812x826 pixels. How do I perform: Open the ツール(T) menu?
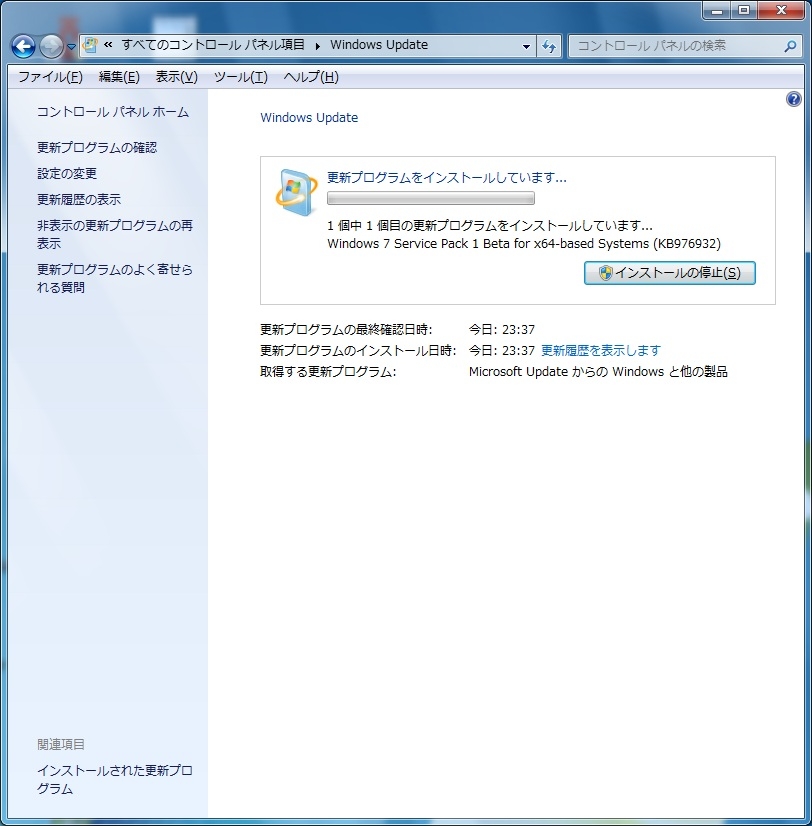(241, 77)
